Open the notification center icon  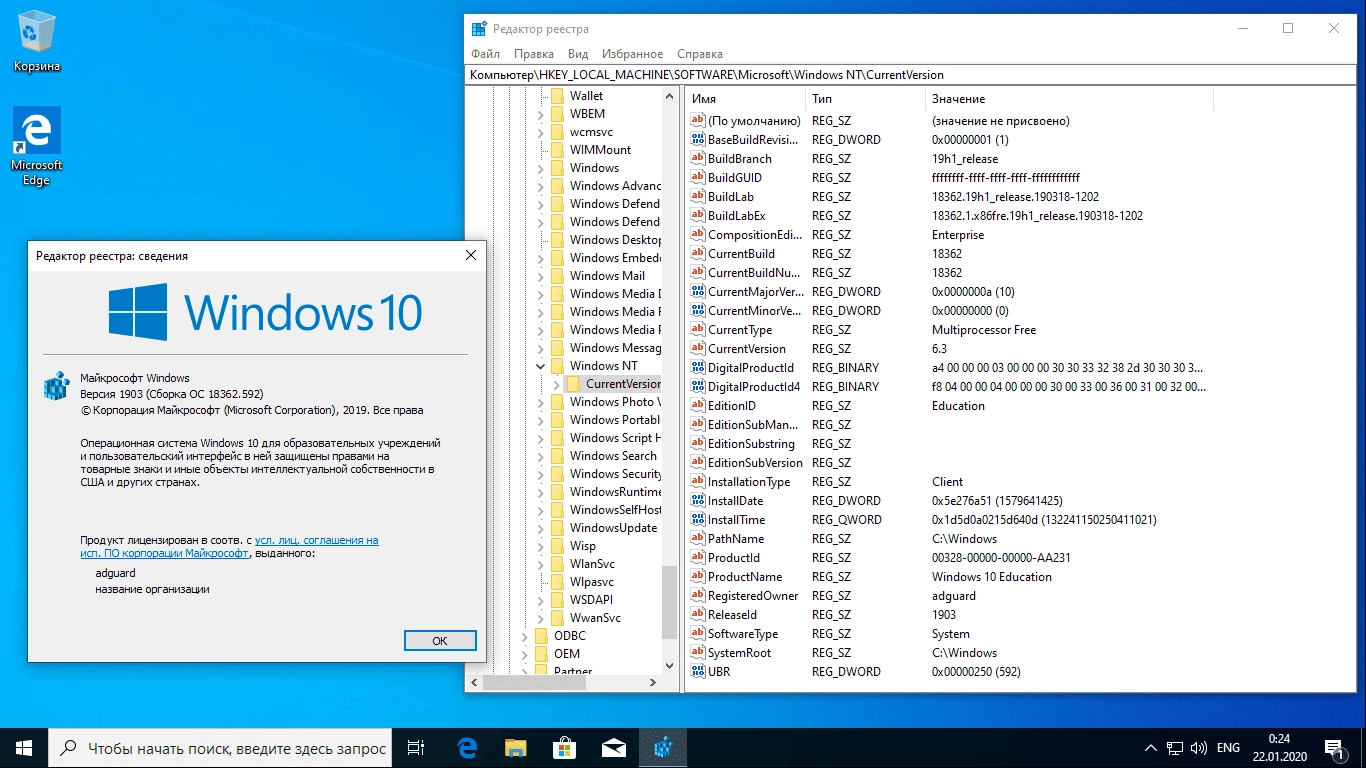tap(1334, 747)
